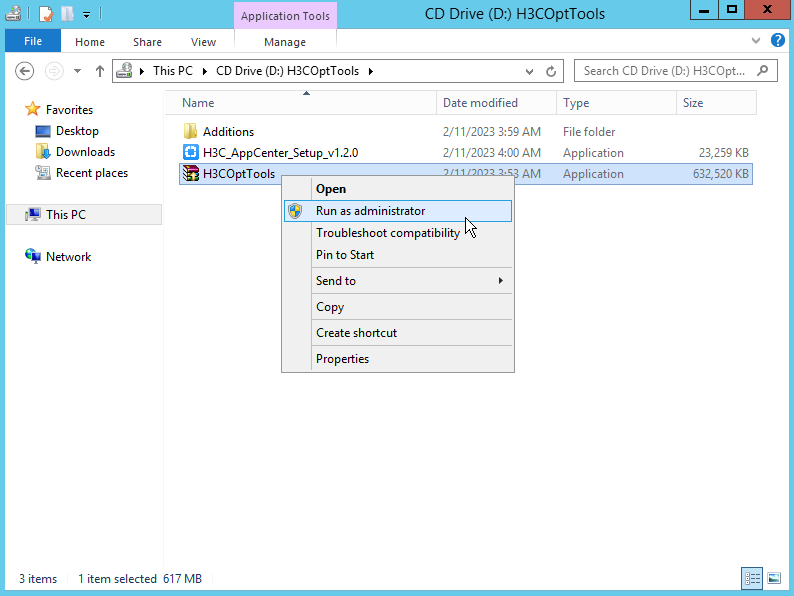
Task: Switch to Details view in status bar
Action: (x=752, y=578)
